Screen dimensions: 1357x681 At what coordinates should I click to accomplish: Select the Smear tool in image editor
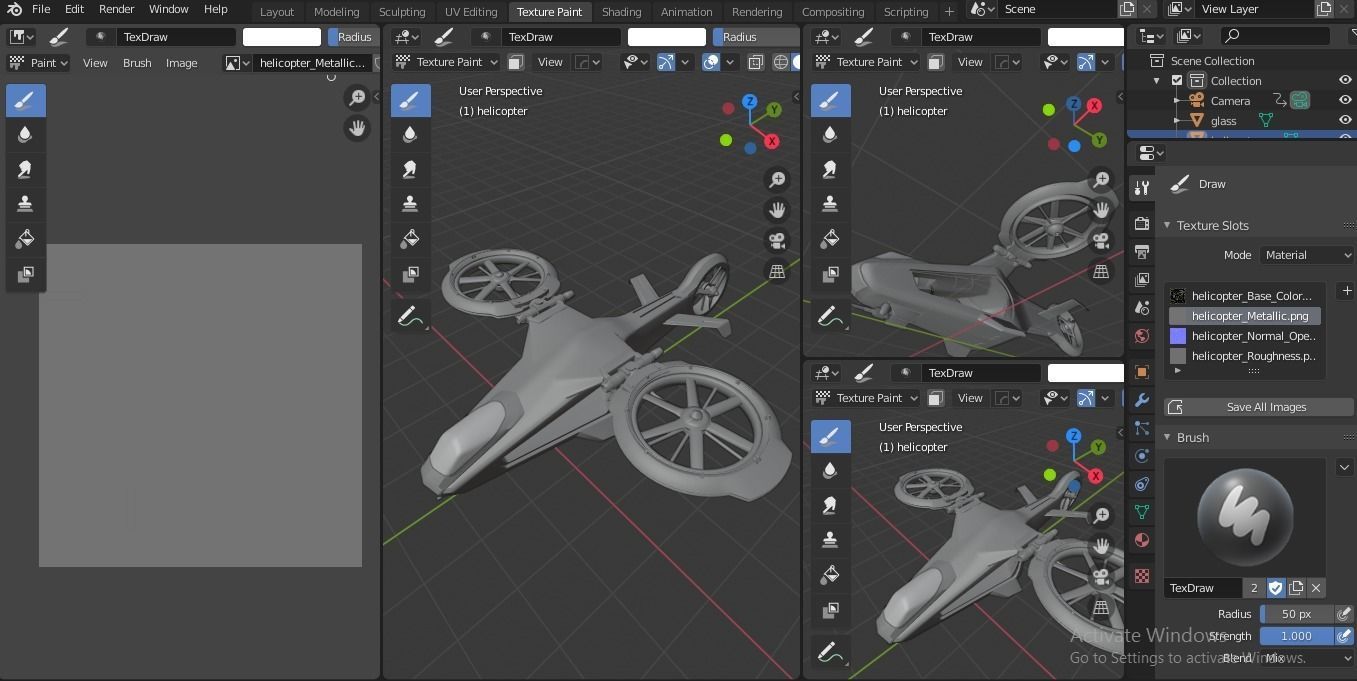(25, 170)
